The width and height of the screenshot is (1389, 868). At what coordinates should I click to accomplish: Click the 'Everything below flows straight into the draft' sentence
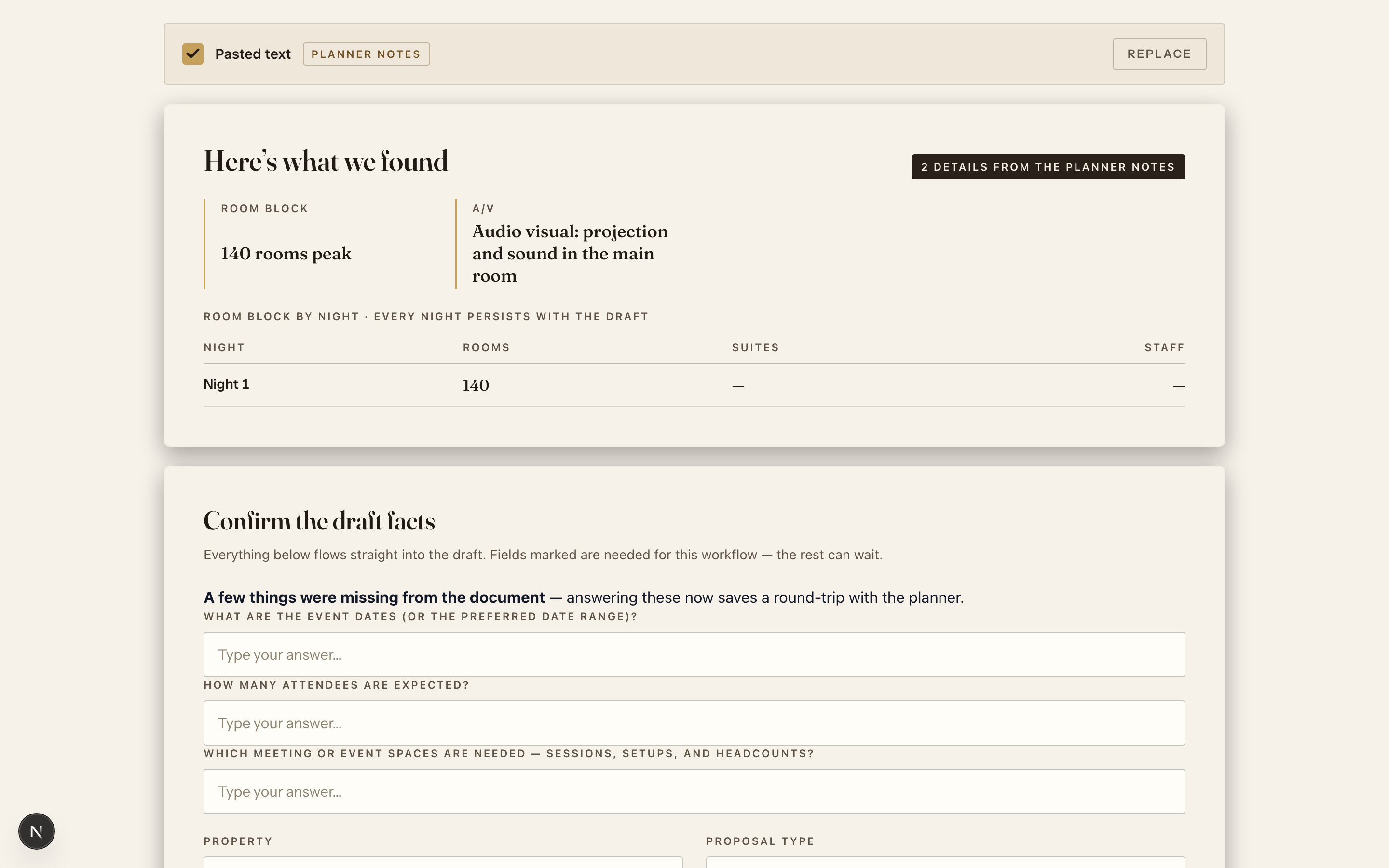click(543, 555)
